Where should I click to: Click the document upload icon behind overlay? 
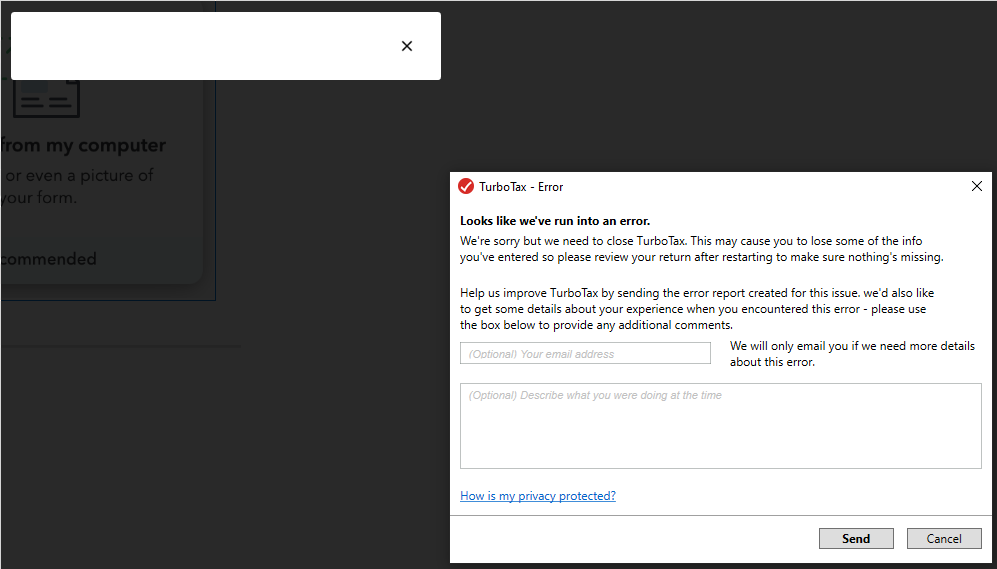point(46,99)
